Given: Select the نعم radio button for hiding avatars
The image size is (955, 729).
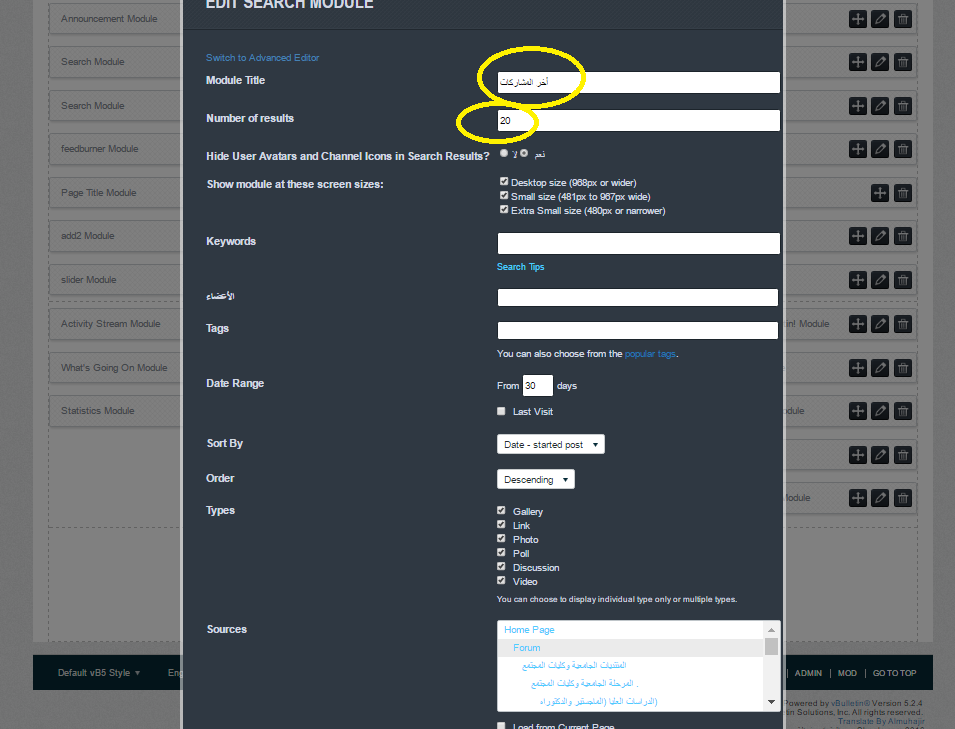Looking at the screenshot, I should point(524,153).
